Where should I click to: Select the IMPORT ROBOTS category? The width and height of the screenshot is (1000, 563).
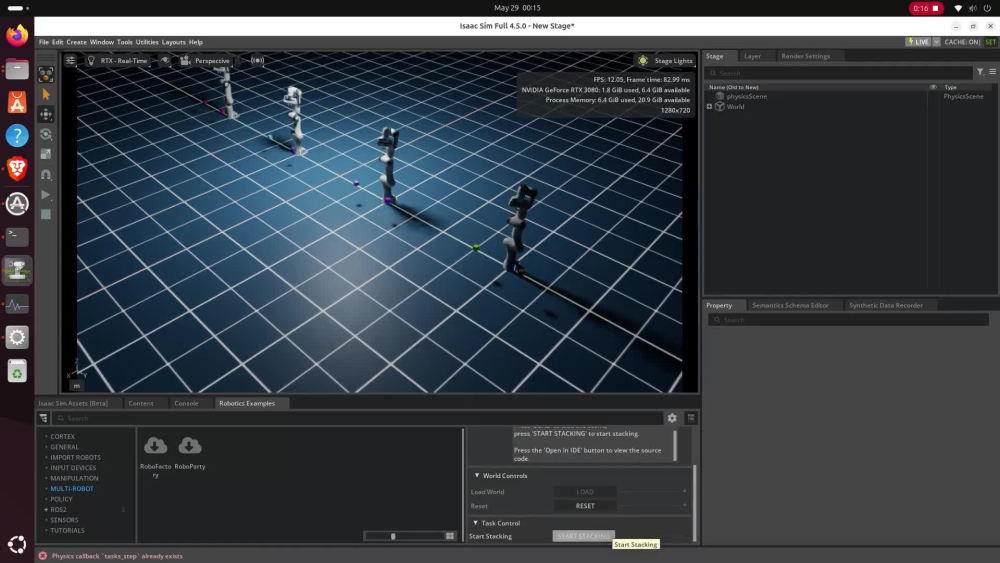pyautogui.click(x=75, y=457)
